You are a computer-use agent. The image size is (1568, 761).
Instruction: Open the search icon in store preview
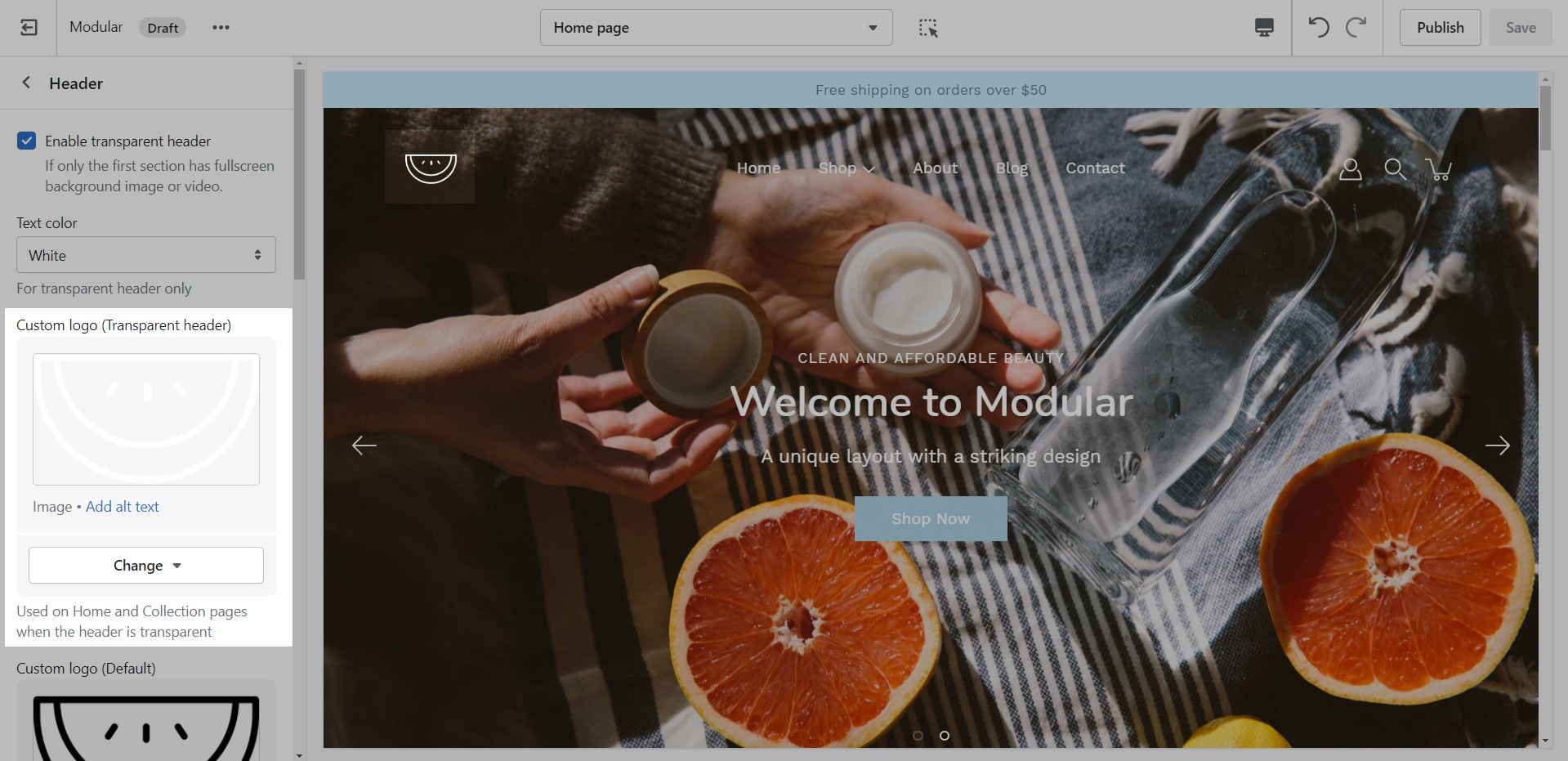pyautogui.click(x=1395, y=169)
